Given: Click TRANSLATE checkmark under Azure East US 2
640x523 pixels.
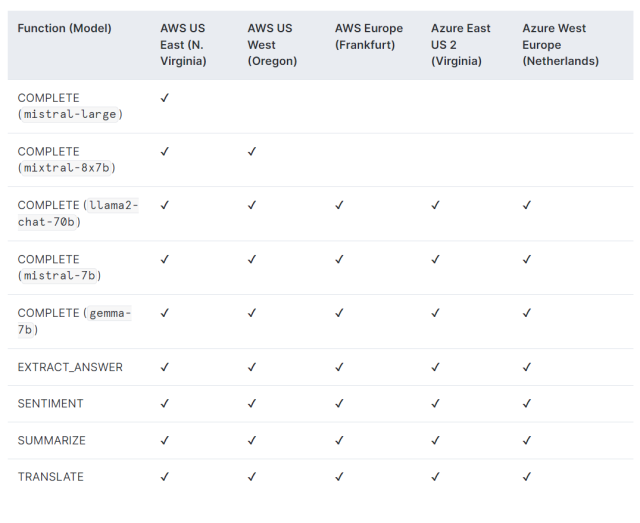Looking at the screenshot, I should pos(436,476).
